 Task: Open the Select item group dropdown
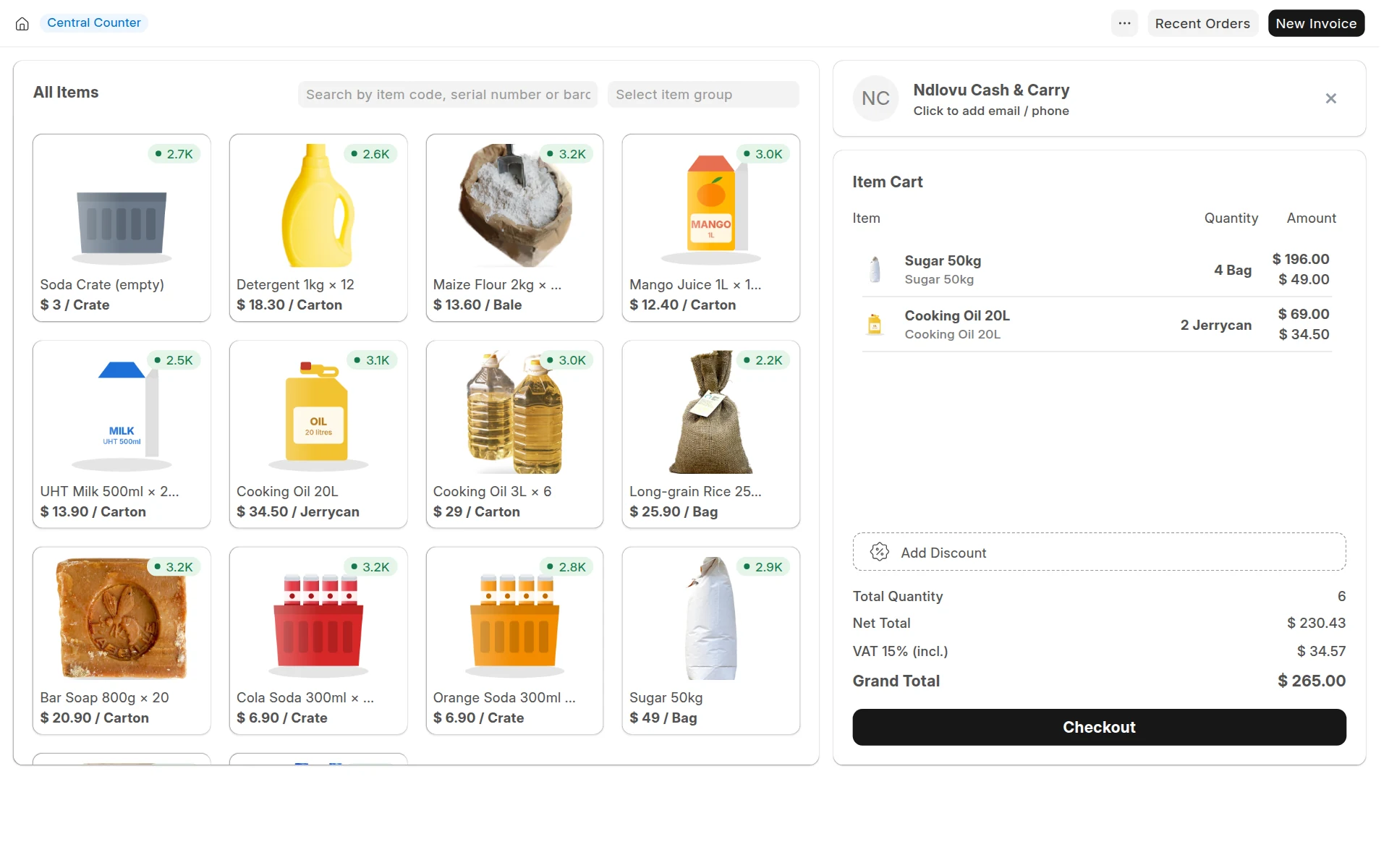[703, 95]
